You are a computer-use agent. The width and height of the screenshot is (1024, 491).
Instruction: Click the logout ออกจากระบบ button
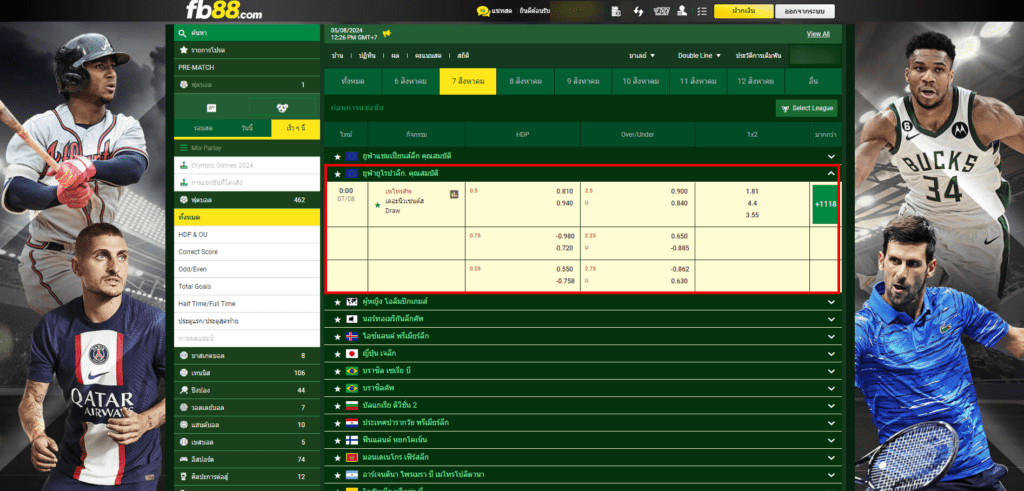click(805, 11)
